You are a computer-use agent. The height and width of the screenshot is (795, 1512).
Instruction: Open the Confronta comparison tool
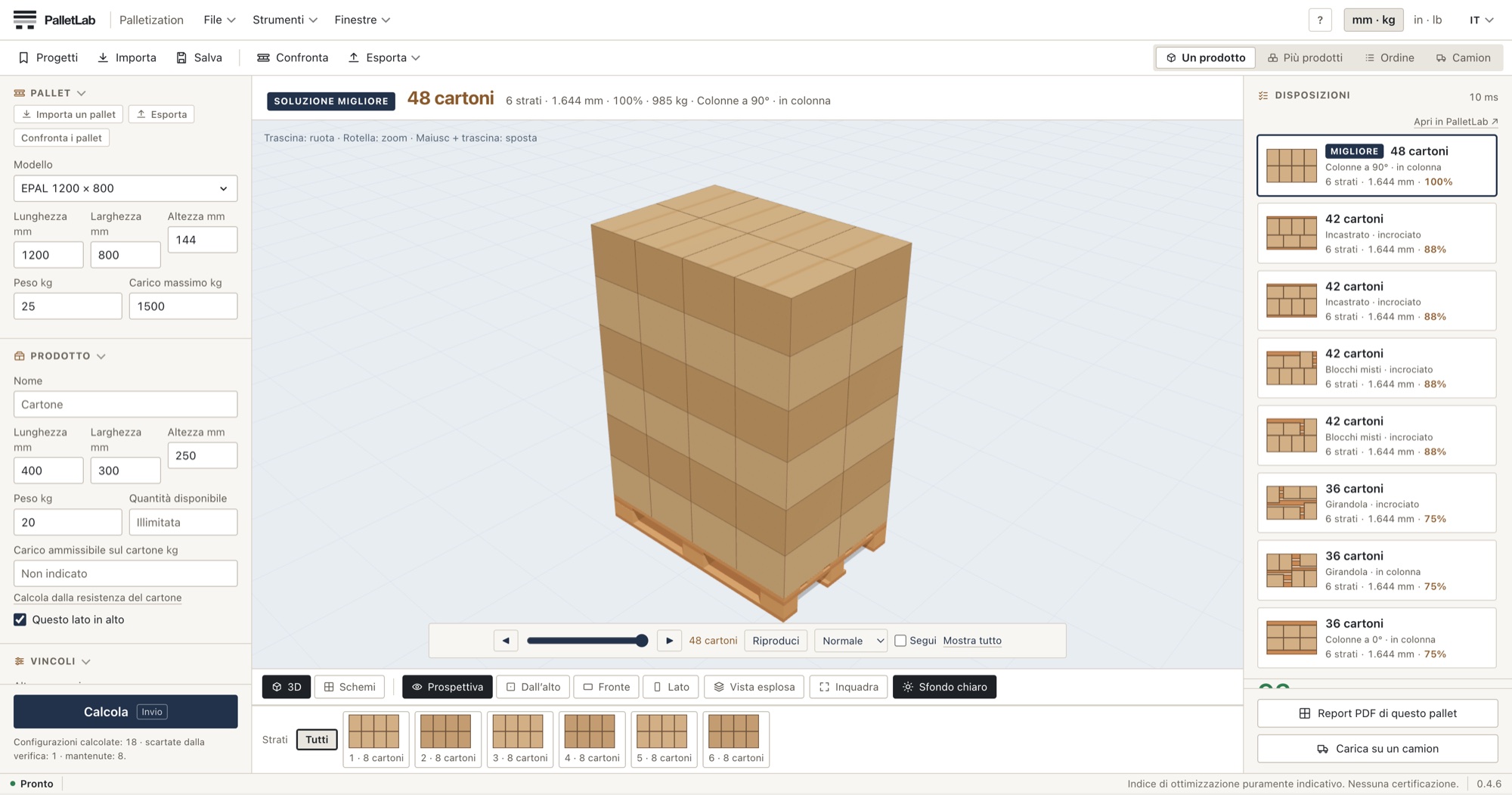pyautogui.click(x=293, y=57)
